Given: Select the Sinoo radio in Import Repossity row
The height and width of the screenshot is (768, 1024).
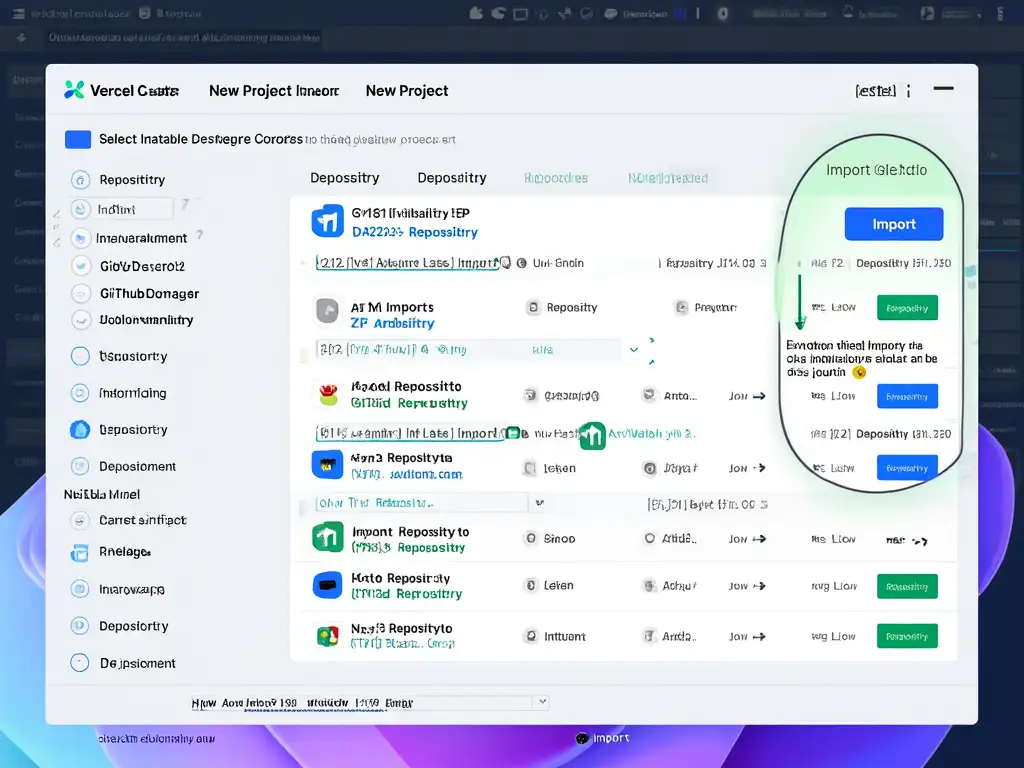Looking at the screenshot, I should tap(531, 538).
